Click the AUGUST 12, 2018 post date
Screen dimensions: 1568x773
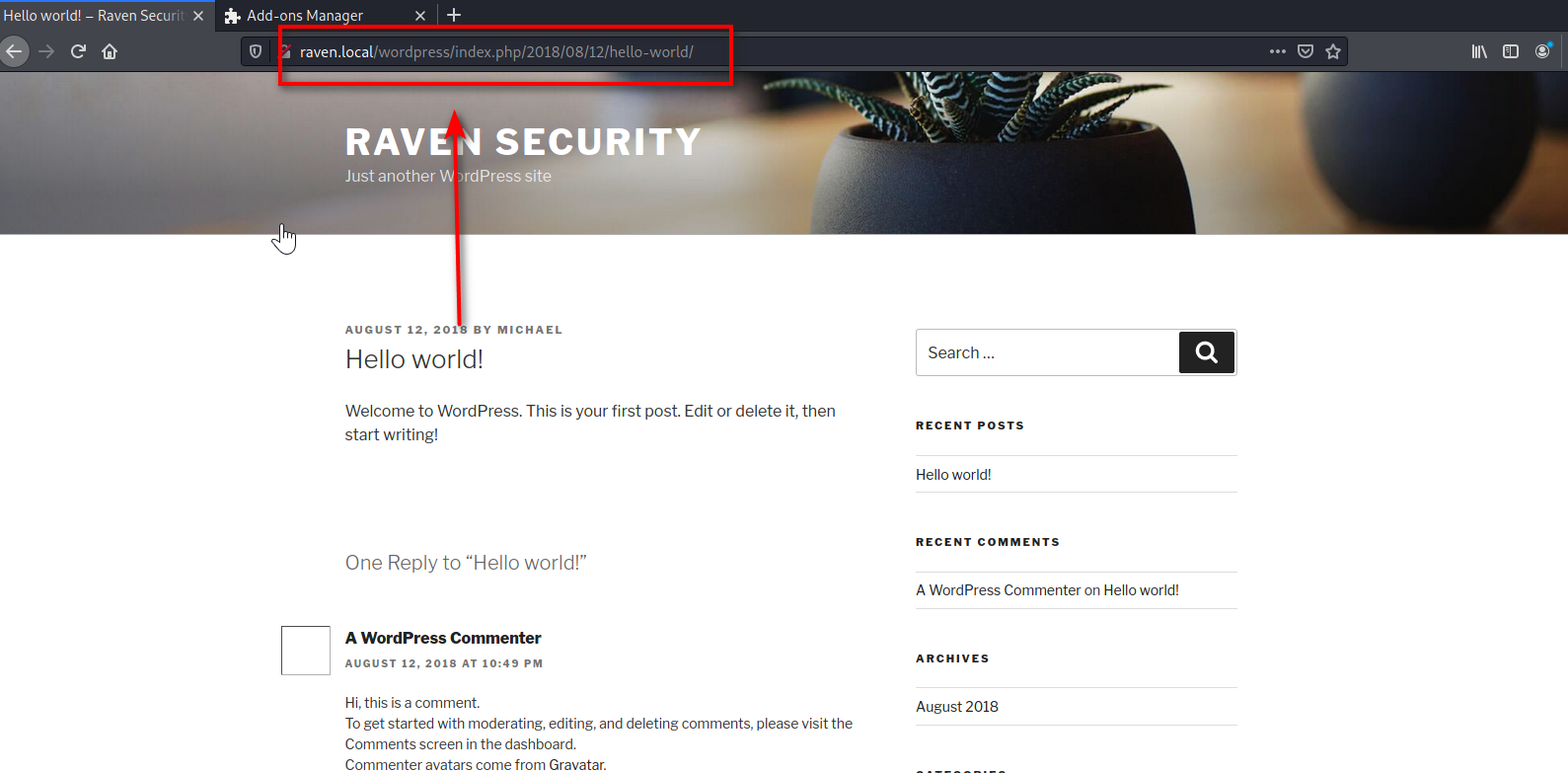click(x=407, y=330)
